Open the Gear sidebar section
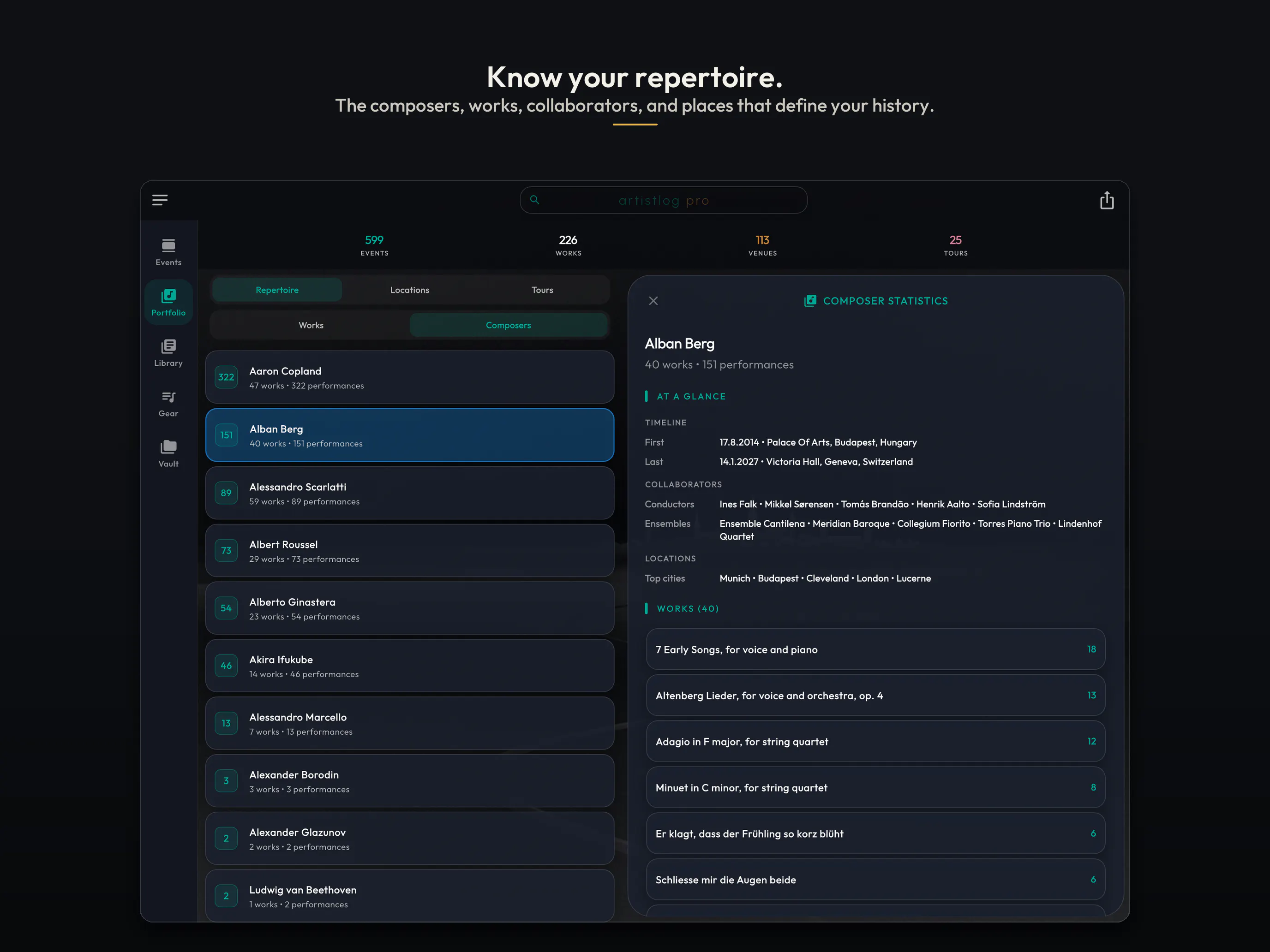The width and height of the screenshot is (1270, 952). pyautogui.click(x=168, y=404)
